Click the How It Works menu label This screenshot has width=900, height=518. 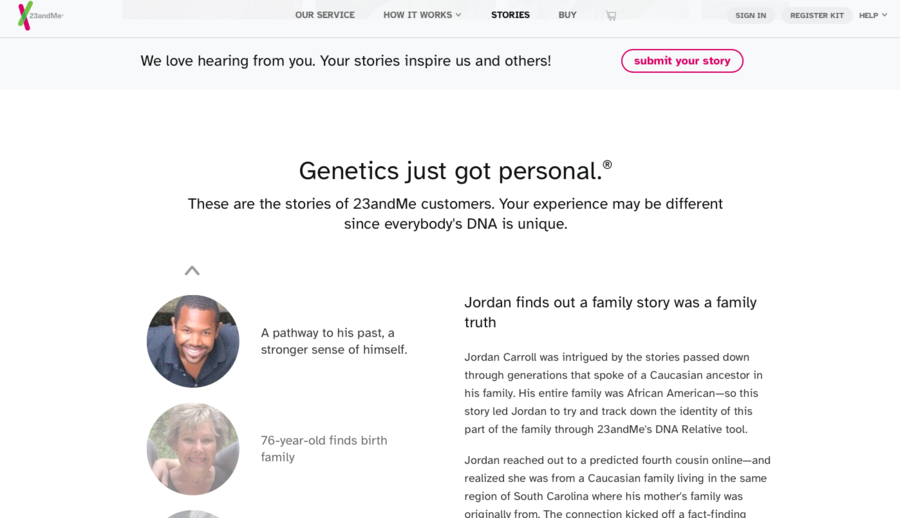point(418,15)
